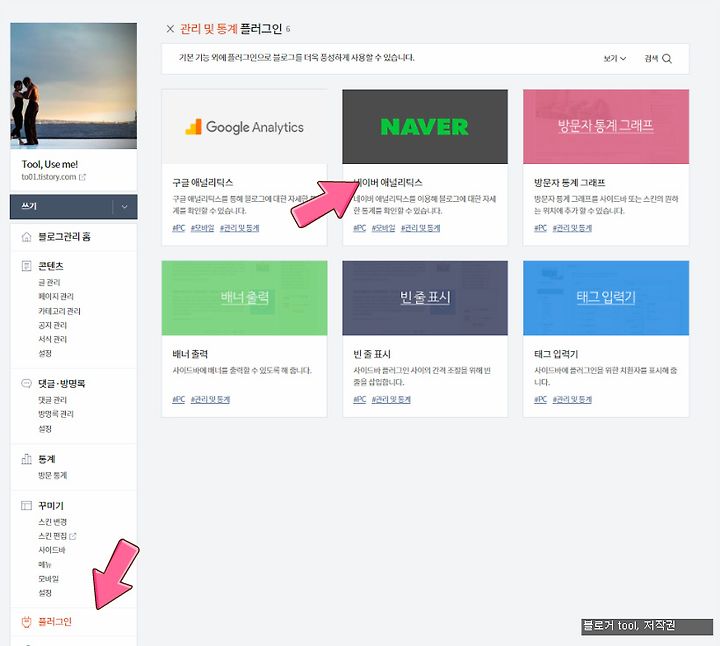This screenshot has width=720, height=646.
Task: Click #PC tag on 빈 줄 표시 card
Action: tap(360, 400)
